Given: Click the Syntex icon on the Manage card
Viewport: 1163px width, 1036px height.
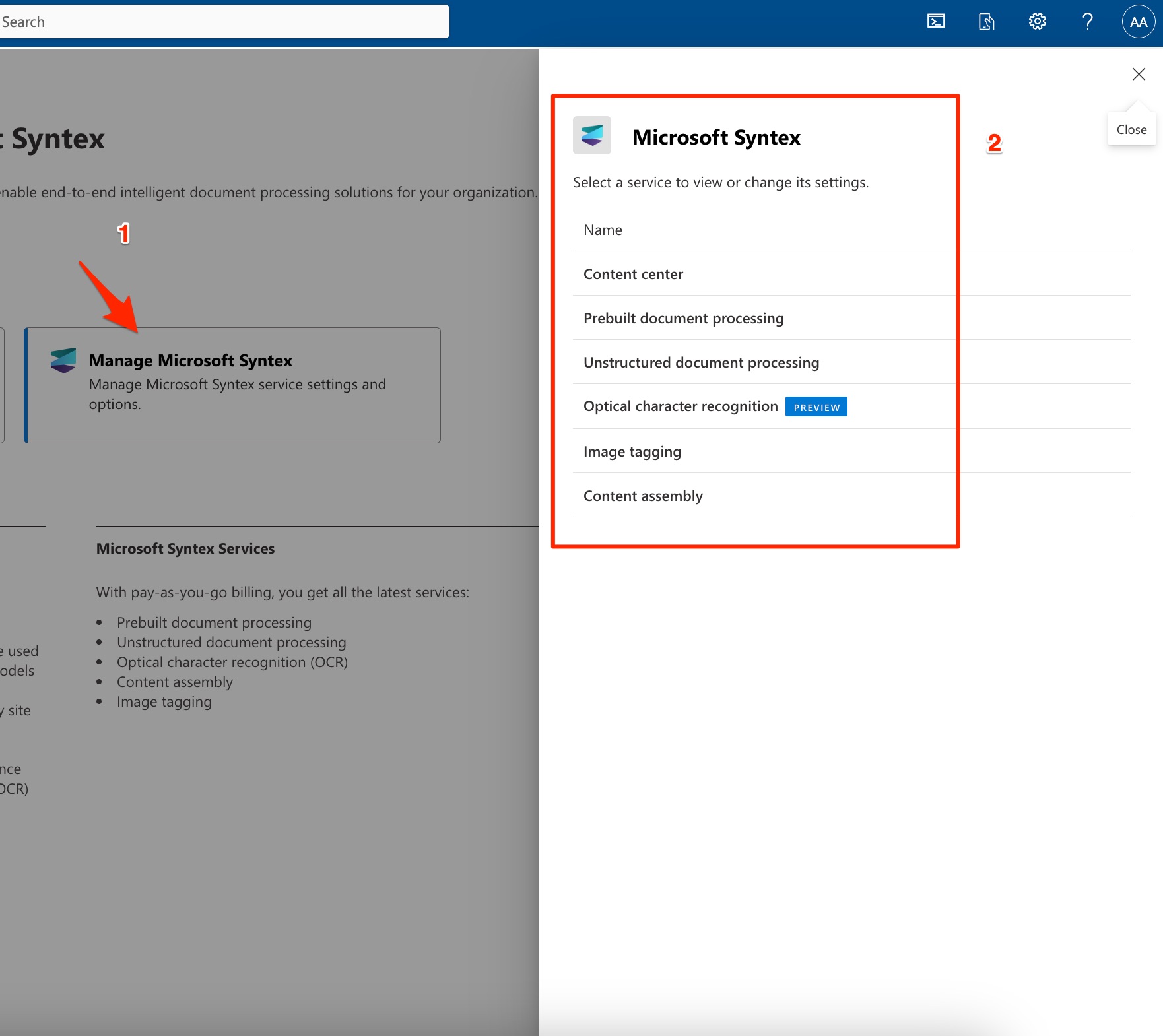Looking at the screenshot, I should tap(63, 360).
